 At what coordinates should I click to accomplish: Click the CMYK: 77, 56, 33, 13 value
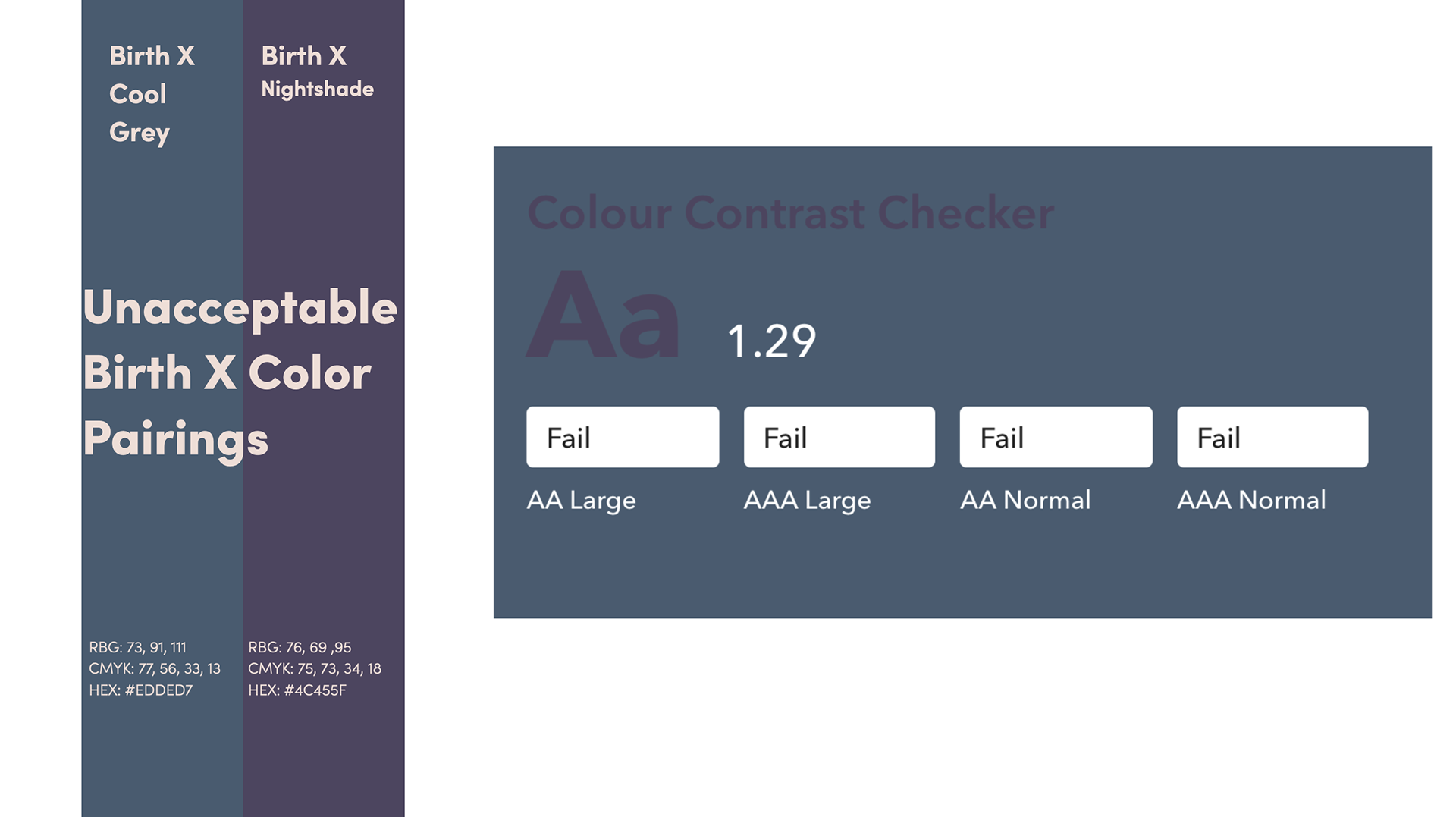click(x=155, y=668)
